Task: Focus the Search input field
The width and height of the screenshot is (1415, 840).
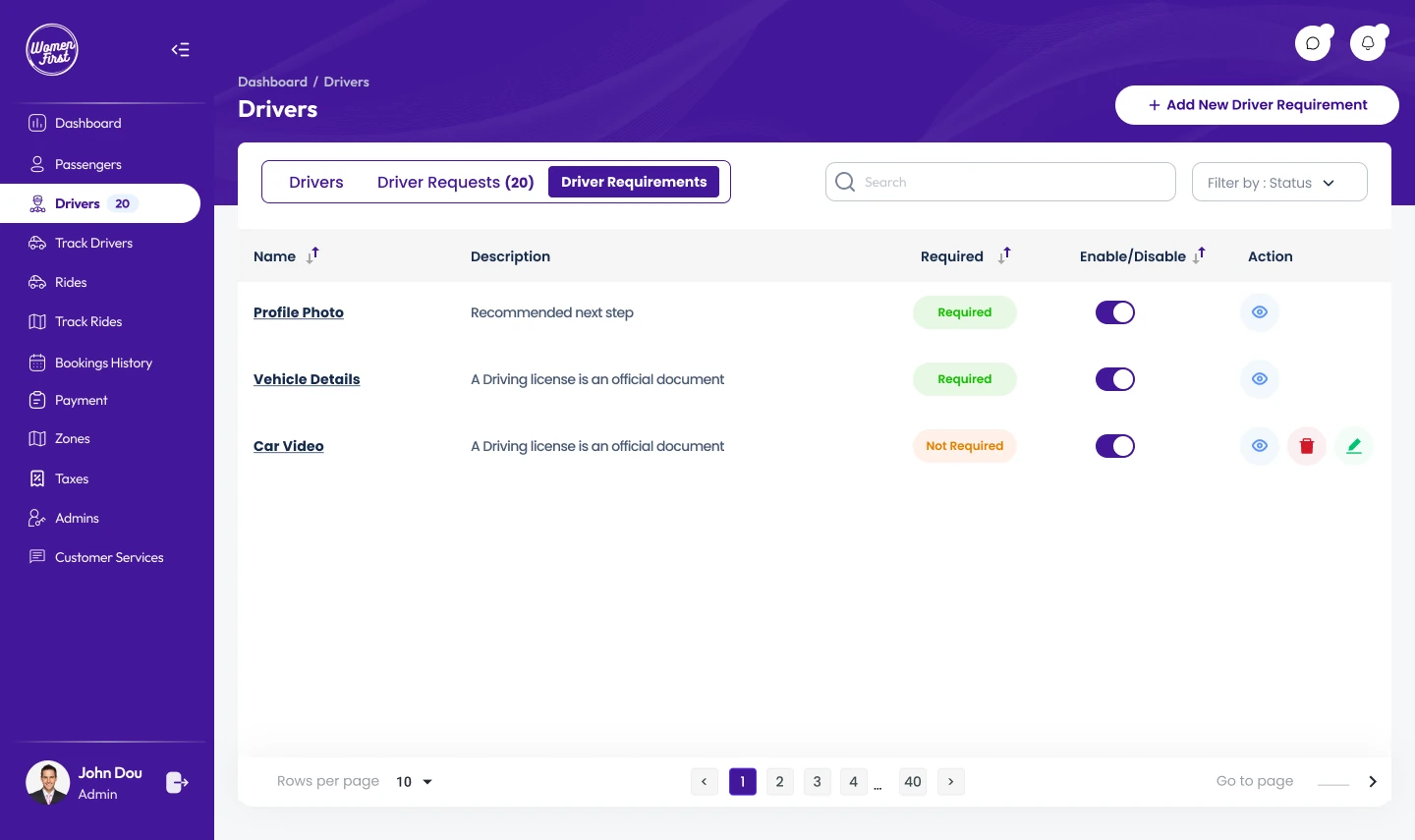Action: pos(1000,182)
